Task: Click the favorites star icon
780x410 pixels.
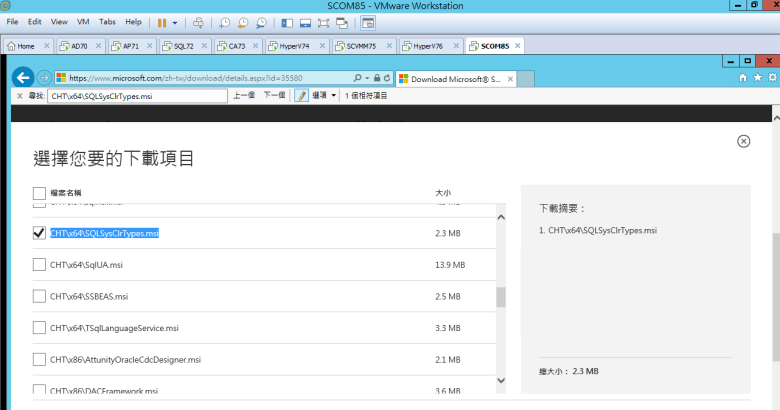Action: (x=757, y=77)
